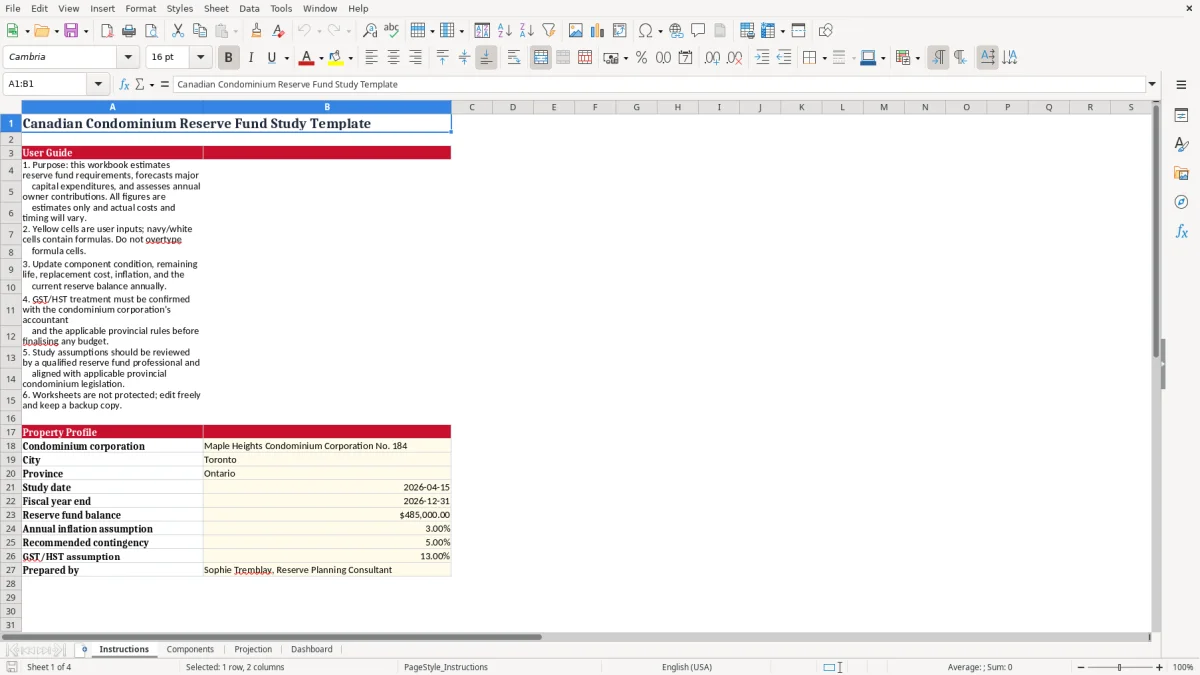The height and width of the screenshot is (675, 1200).
Task: Click the 100% zoom level indicator
Action: pos(1183,667)
